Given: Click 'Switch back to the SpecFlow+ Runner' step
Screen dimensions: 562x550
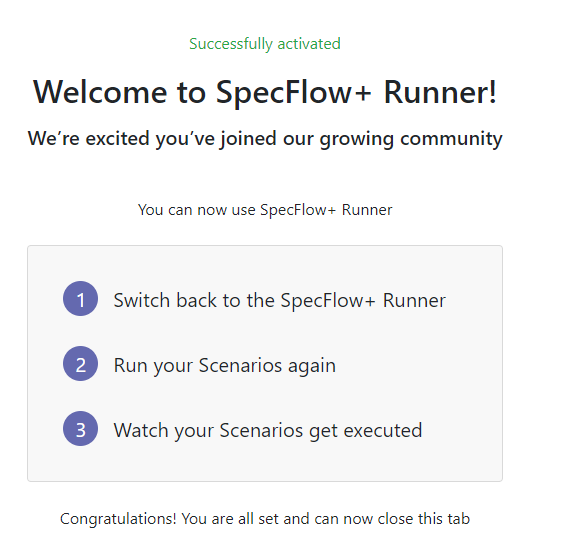Looking at the screenshot, I should point(280,300).
